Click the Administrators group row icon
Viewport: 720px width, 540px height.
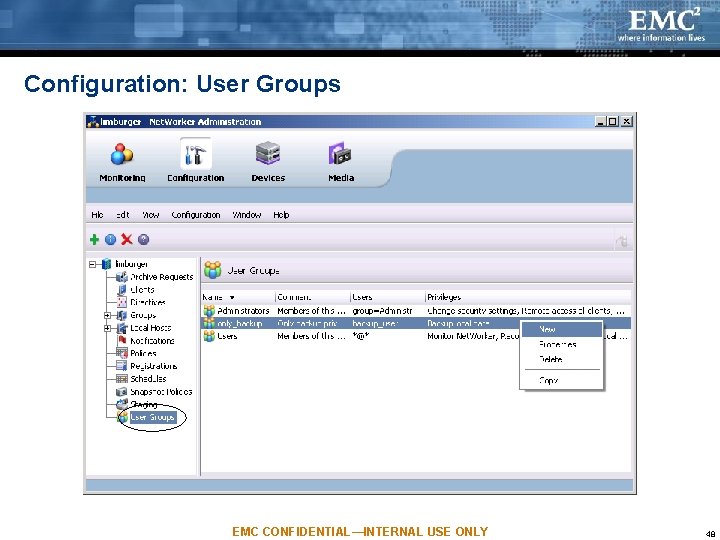209,310
